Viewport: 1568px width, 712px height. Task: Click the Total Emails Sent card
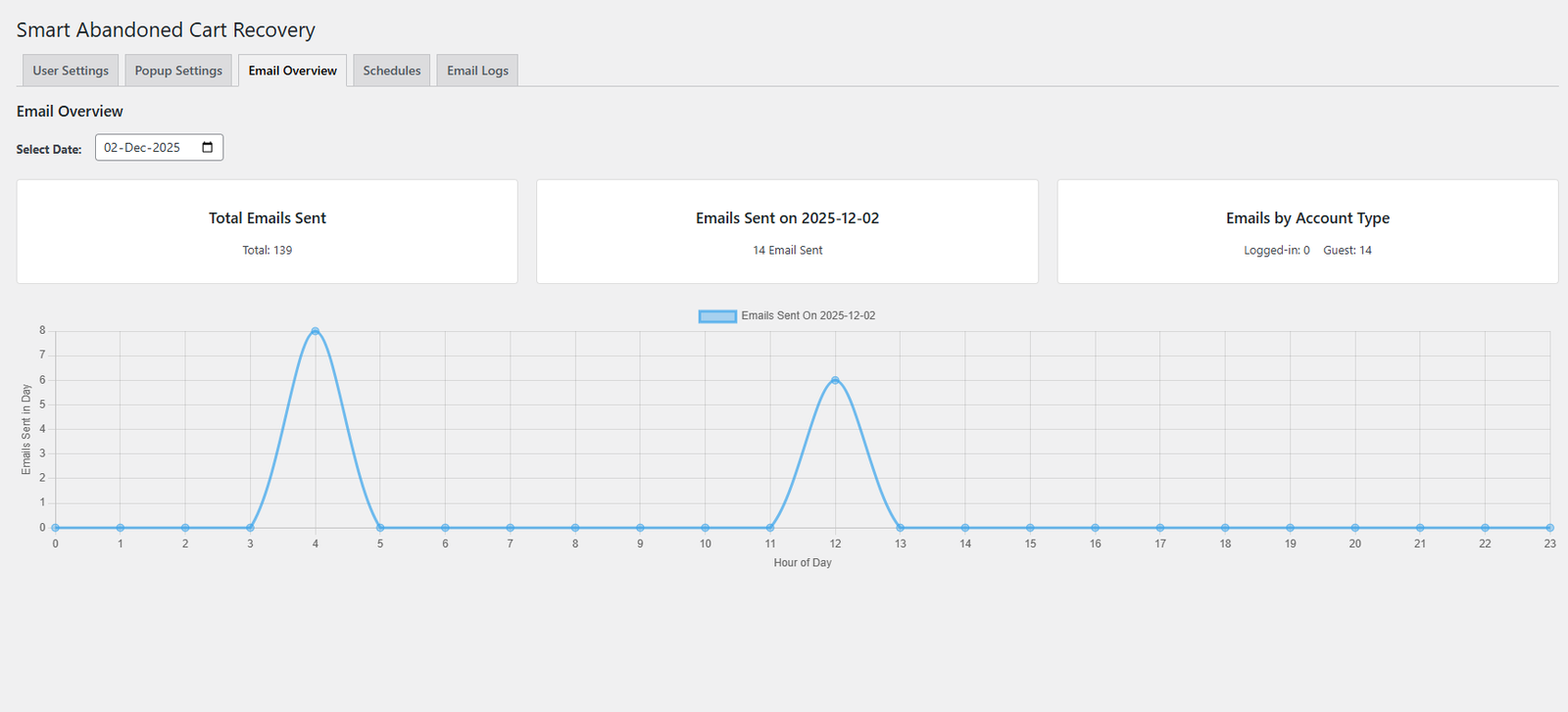[x=267, y=232]
